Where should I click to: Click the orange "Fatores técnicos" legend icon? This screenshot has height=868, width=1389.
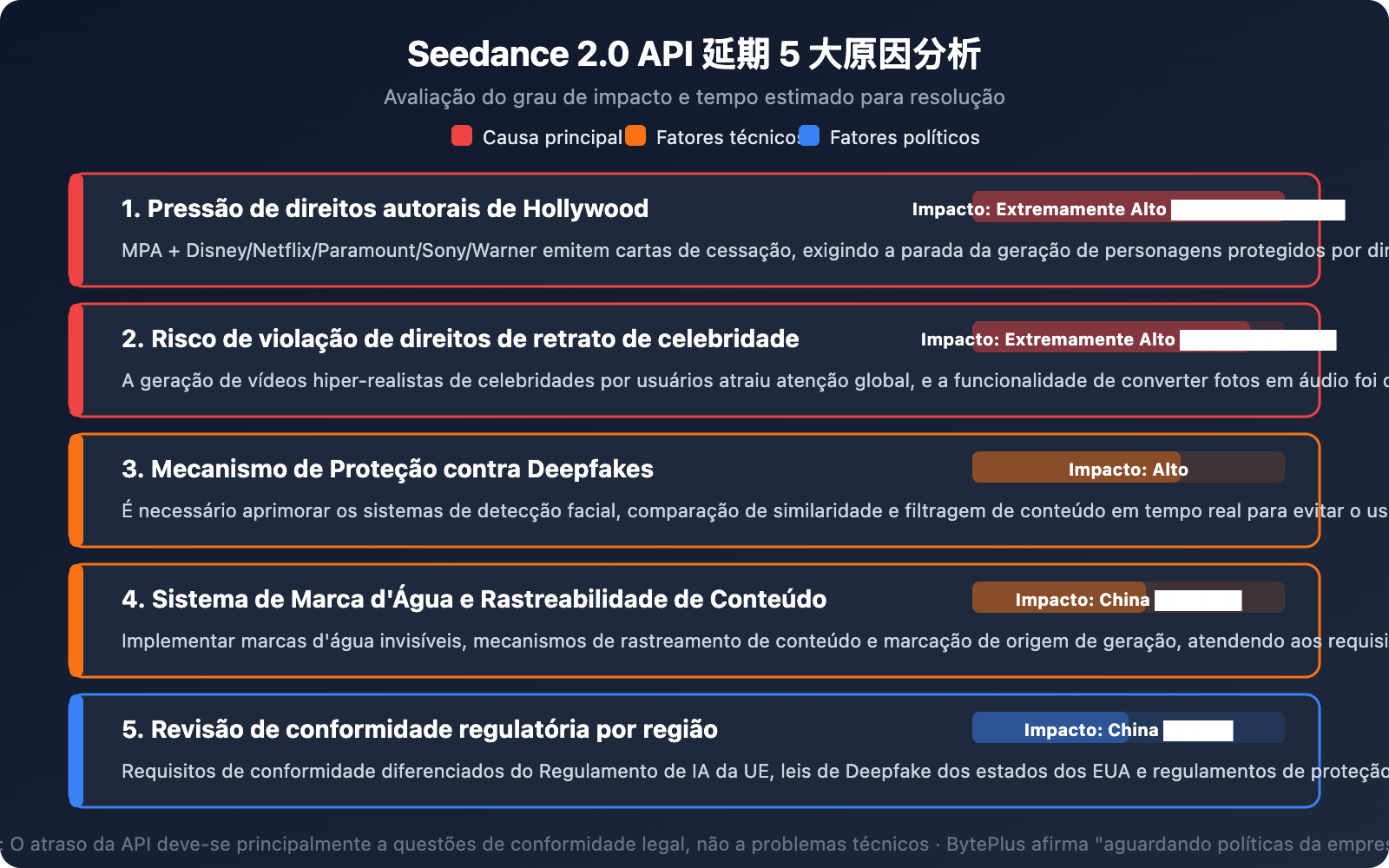(x=635, y=136)
